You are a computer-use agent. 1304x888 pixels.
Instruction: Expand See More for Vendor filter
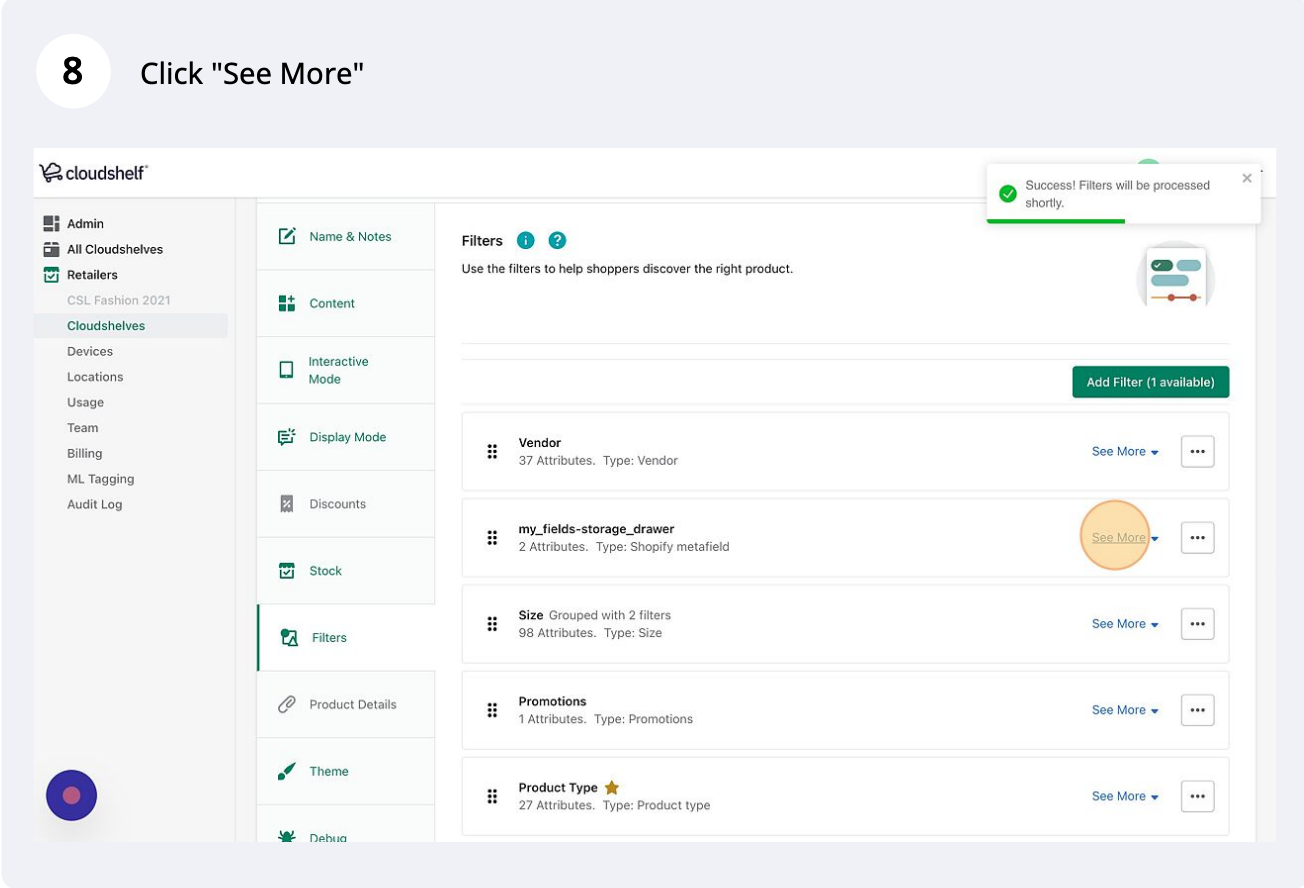click(1125, 452)
